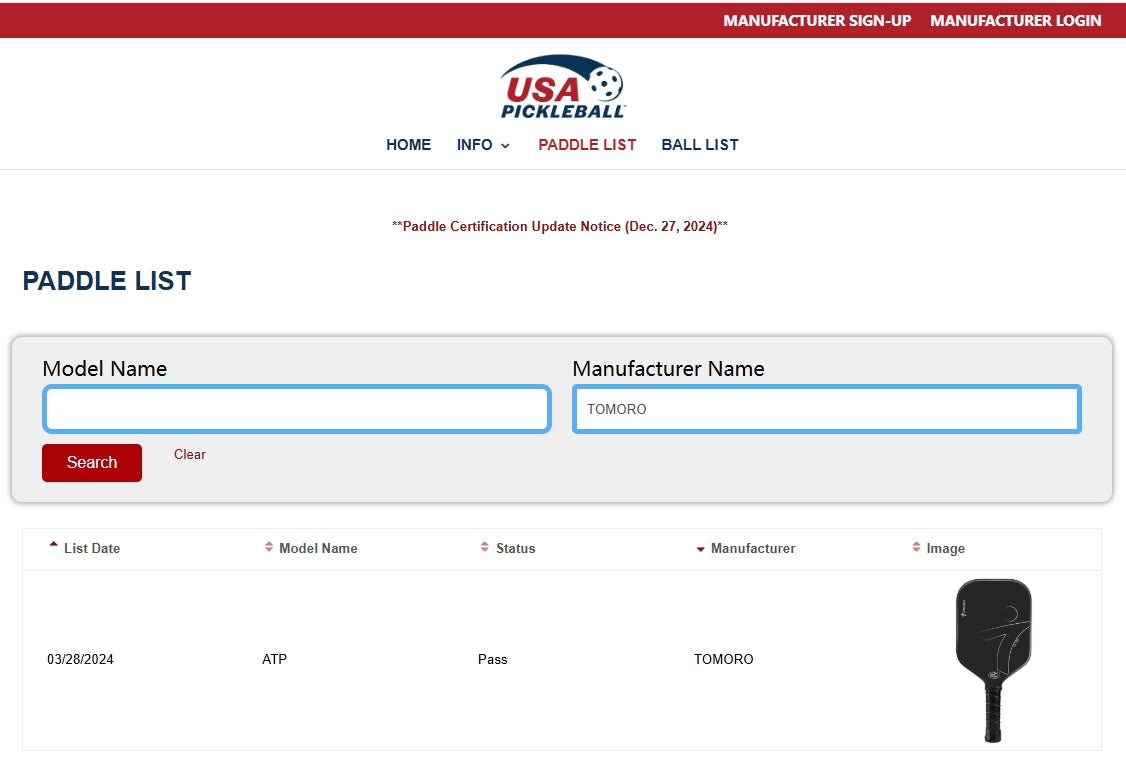Click the Clear link to reset filters
The width and height of the screenshot is (1126, 769).
pos(189,454)
